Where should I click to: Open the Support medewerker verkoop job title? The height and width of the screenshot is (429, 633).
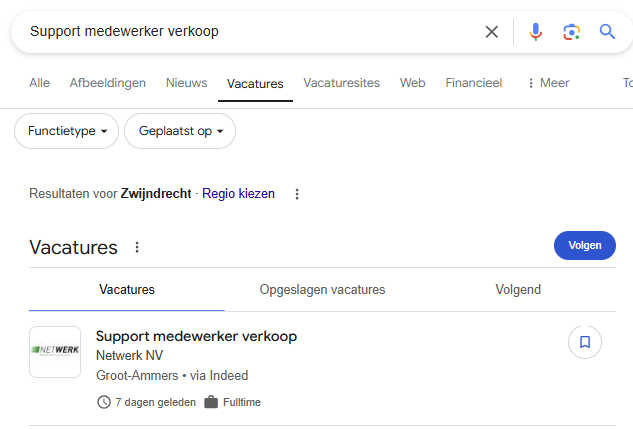coord(196,336)
